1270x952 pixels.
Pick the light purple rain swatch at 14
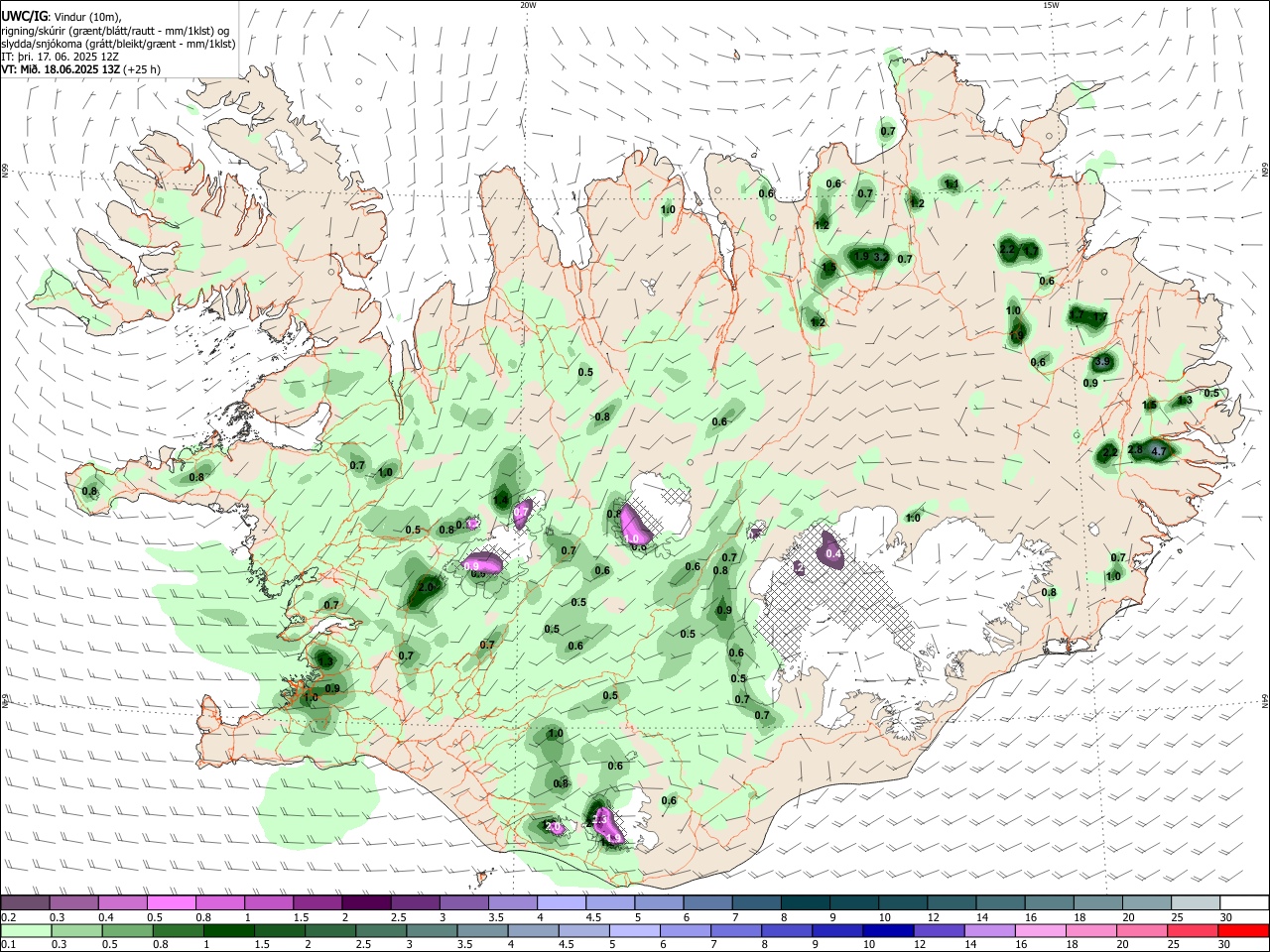(988, 930)
